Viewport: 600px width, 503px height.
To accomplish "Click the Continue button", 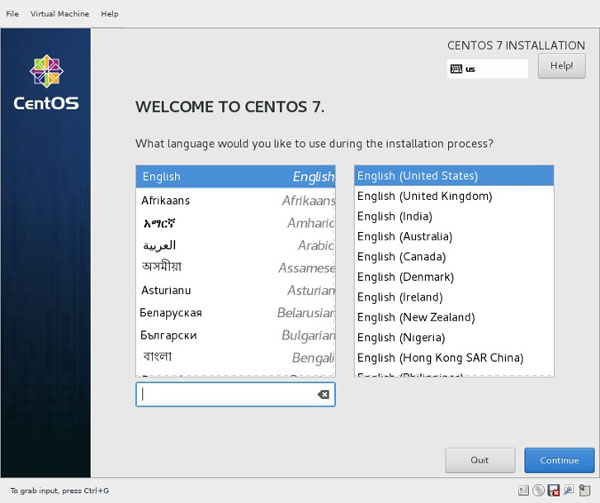I will coord(559,460).
